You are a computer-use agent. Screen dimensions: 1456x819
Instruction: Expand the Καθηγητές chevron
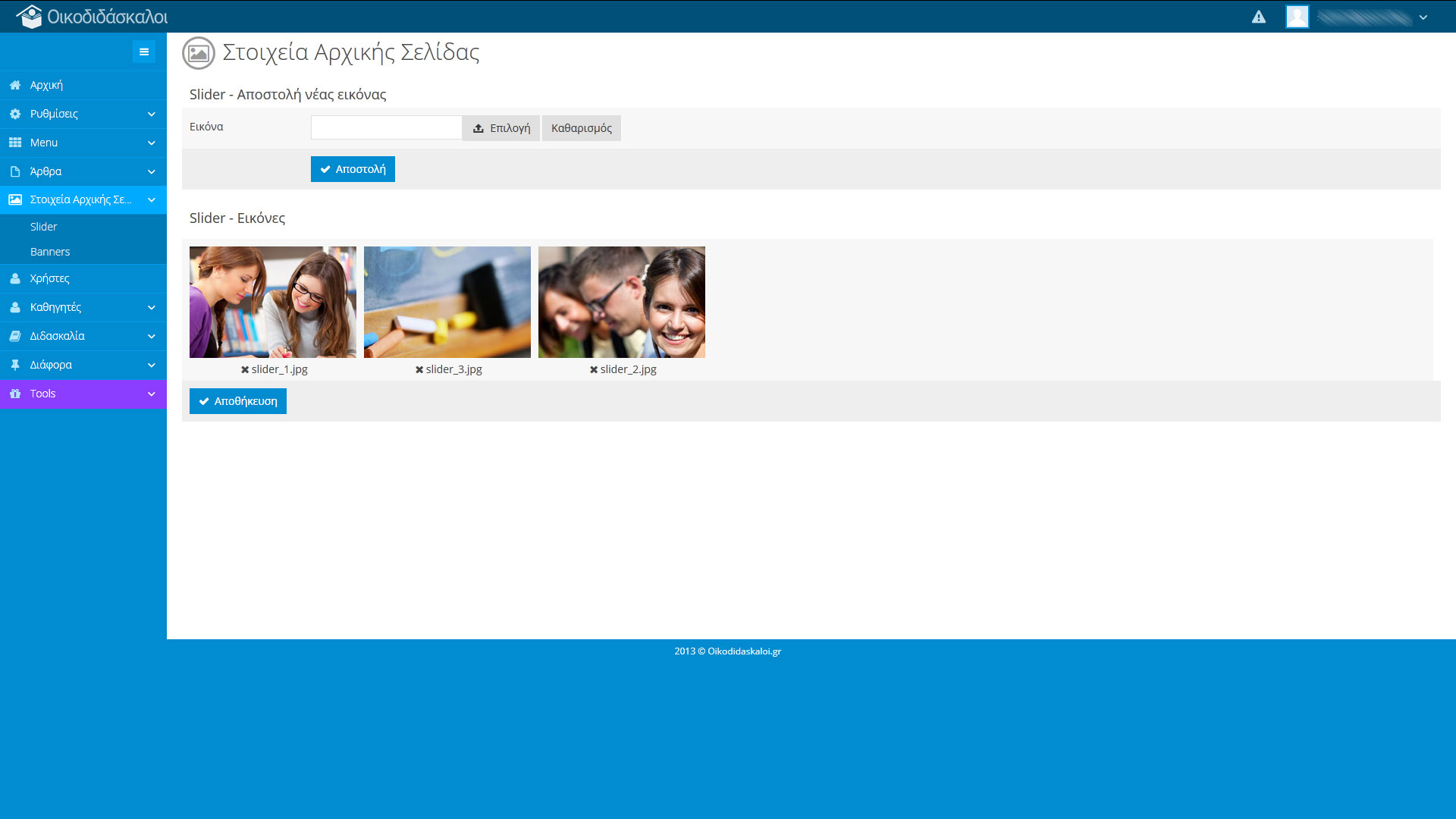pyautogui.click(x=152, y=307)
